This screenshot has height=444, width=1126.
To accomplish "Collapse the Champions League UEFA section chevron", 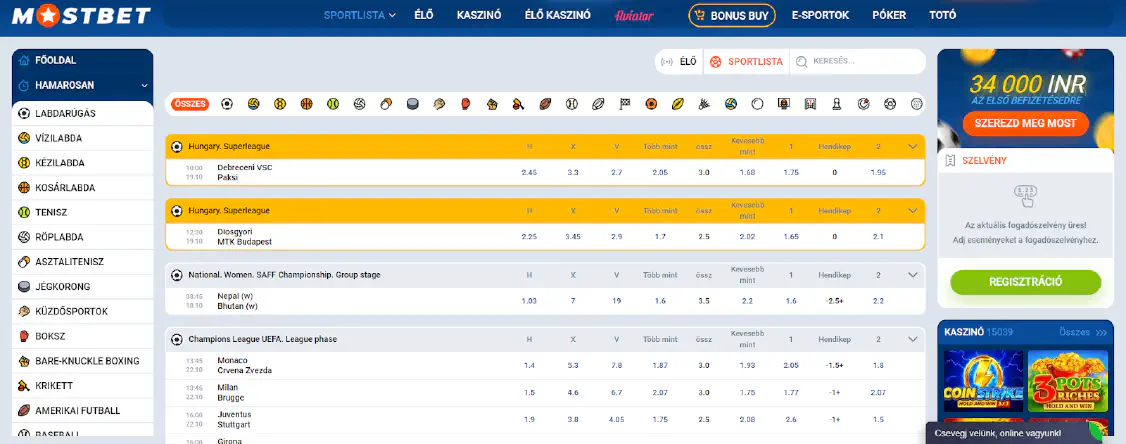I will point(912,339).
